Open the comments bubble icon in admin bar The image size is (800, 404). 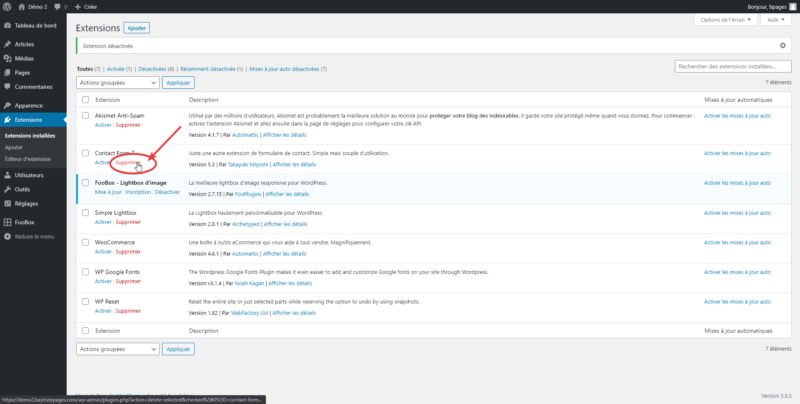[55, 6]
